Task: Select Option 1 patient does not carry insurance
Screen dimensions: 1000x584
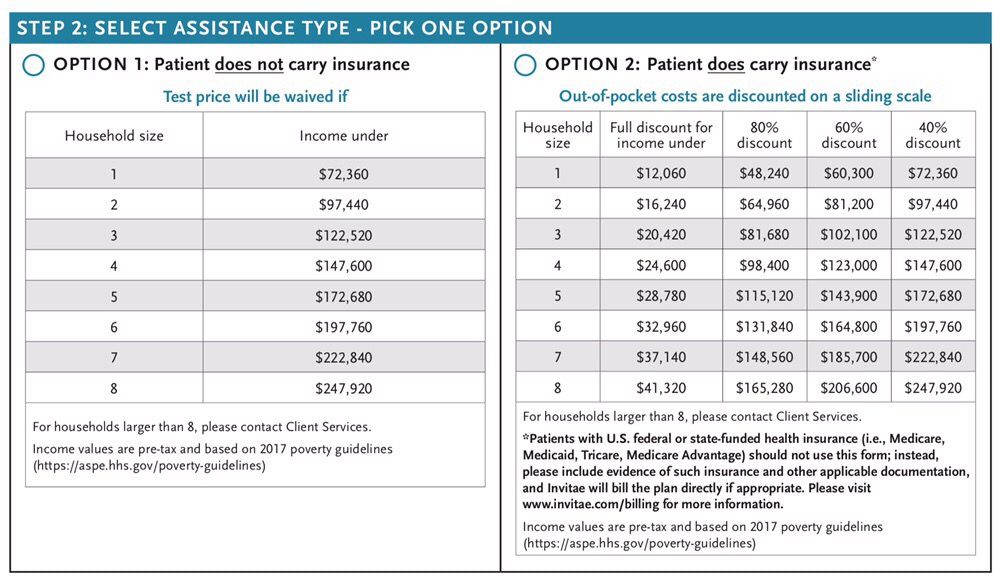Action: point(34,66)
